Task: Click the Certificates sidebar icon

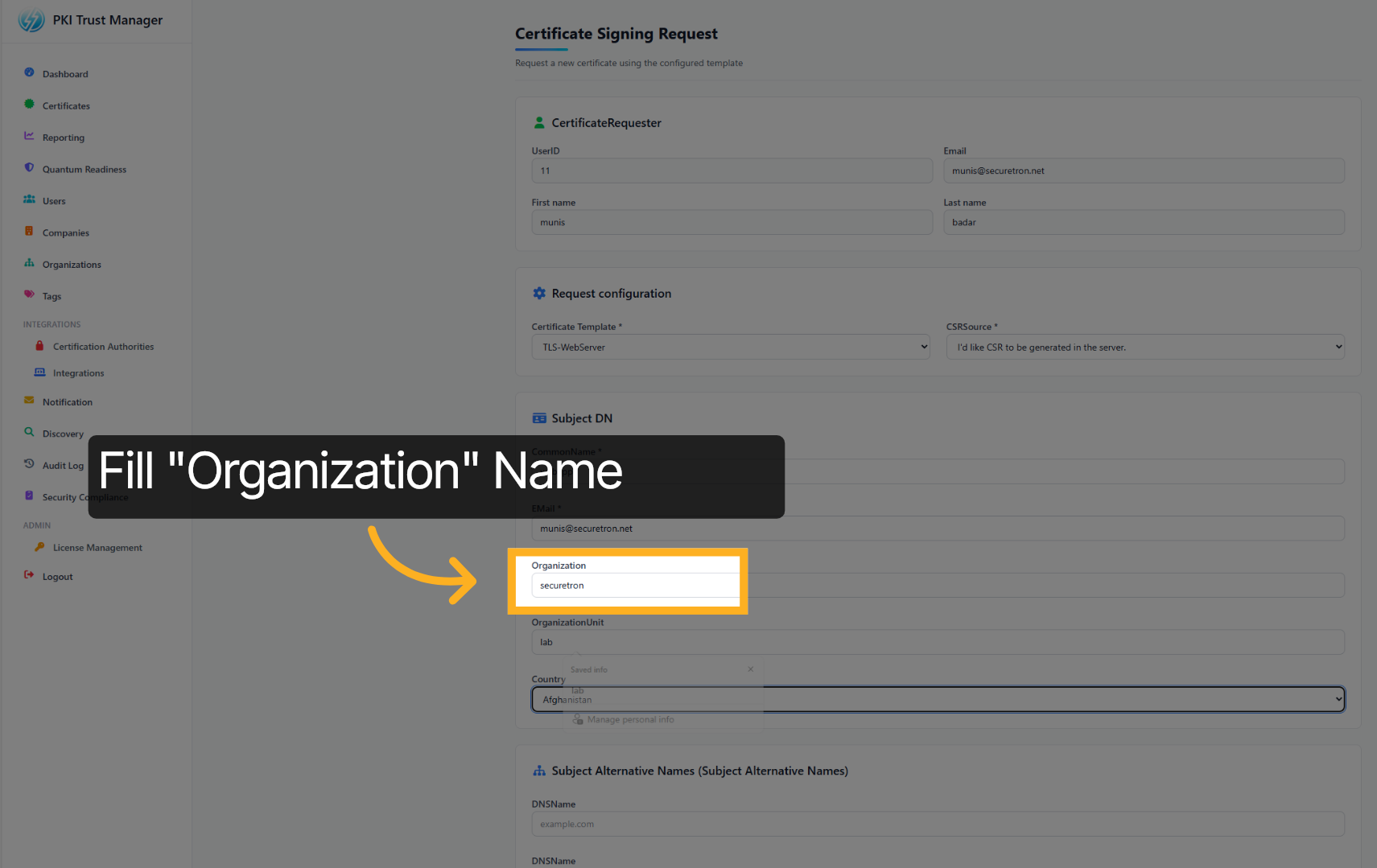Action: click(29, 105)
